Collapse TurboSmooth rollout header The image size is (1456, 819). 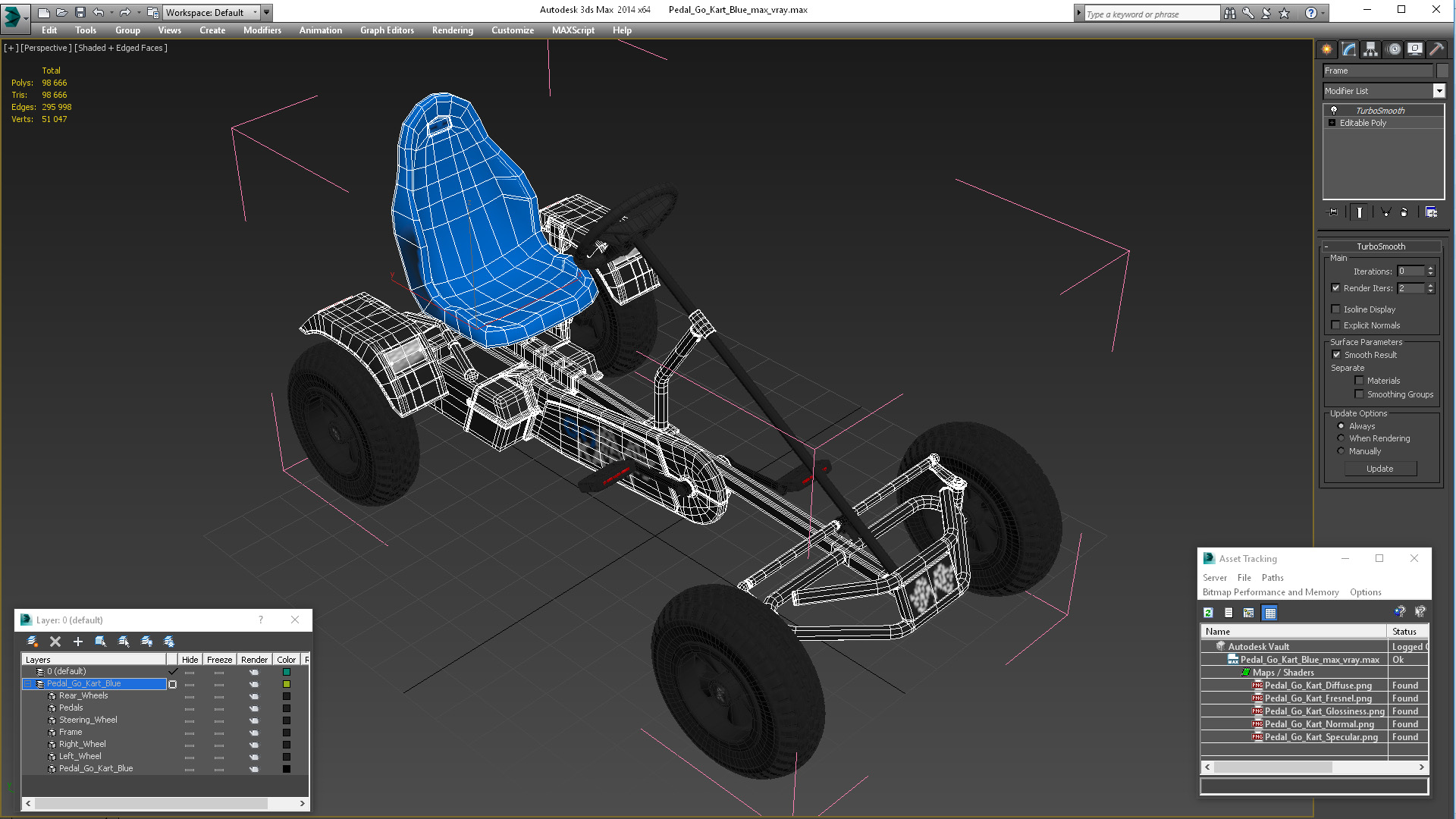(x=1381, y=246)
